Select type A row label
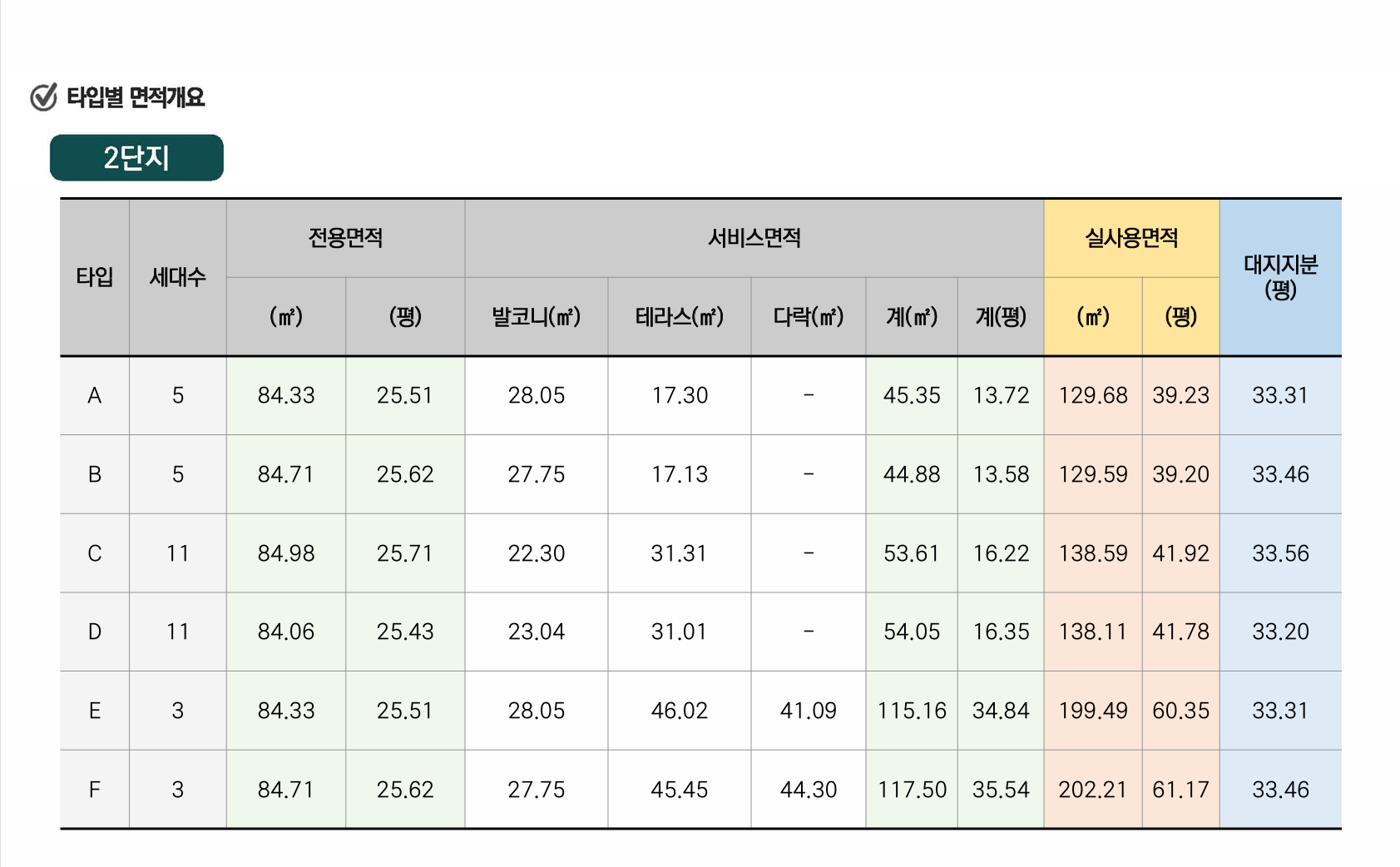Image resolution: width=1400 pixels, height=867 pixels. [94, 395]
